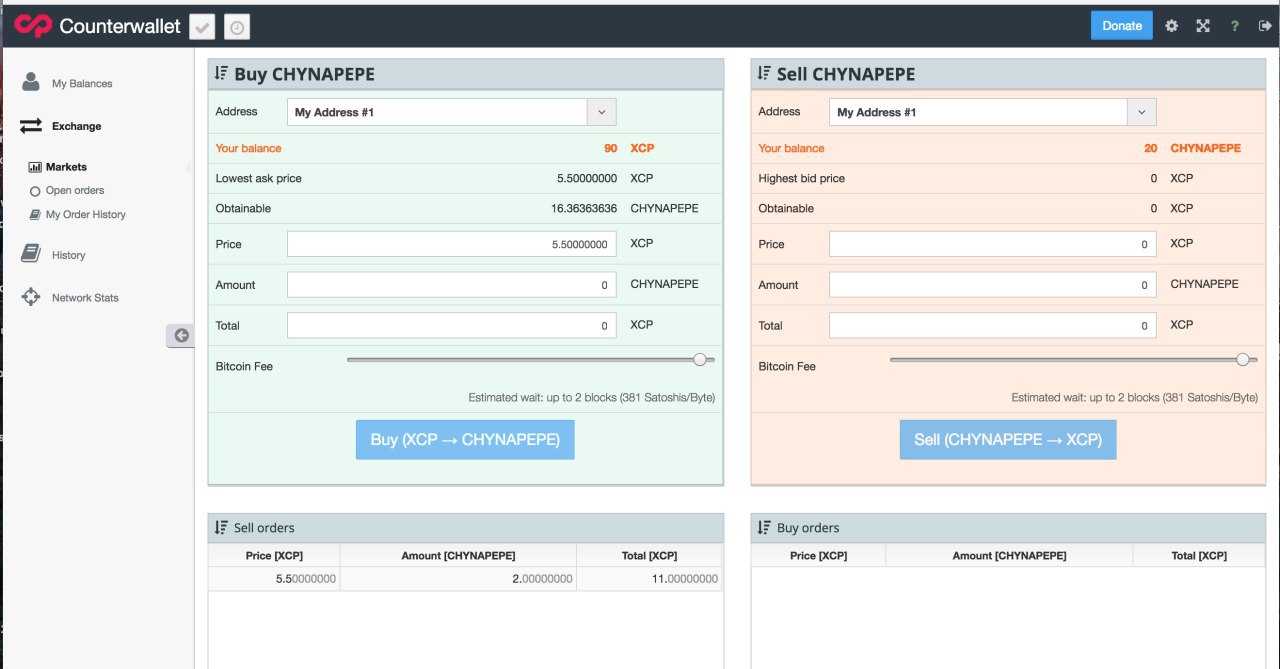The height and width of the screenshot is (669, 1280).
Task: Click obtainable value 16.36363636
Action: pos(584,208)
